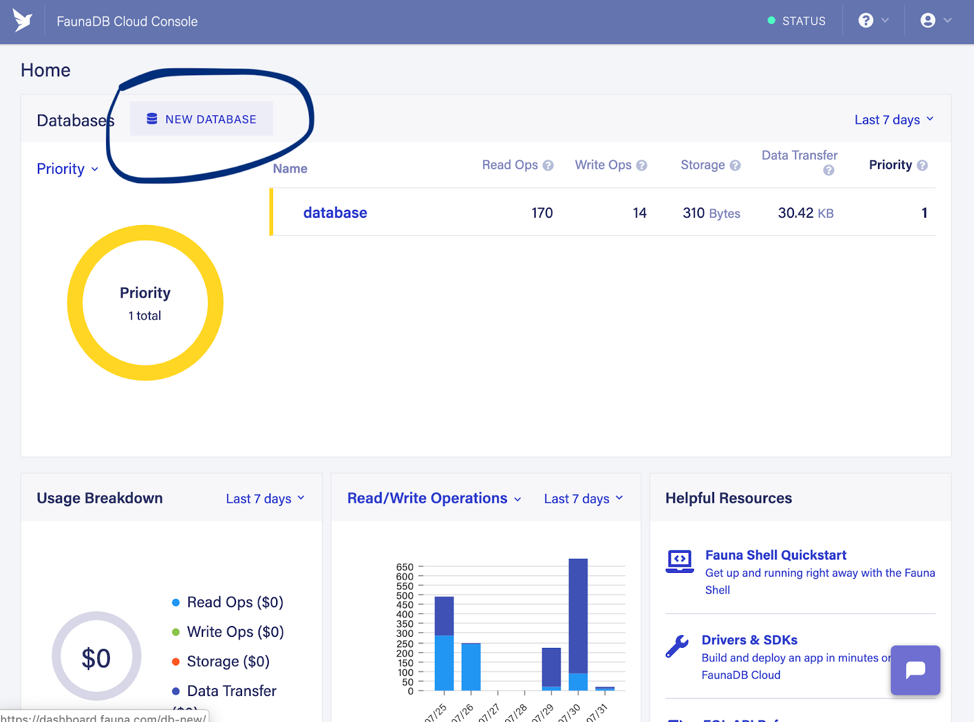Image resolution: width=974 pixels, height=722 pixels.
Task: Open the chat support bubble
Action: pos(915,670)
